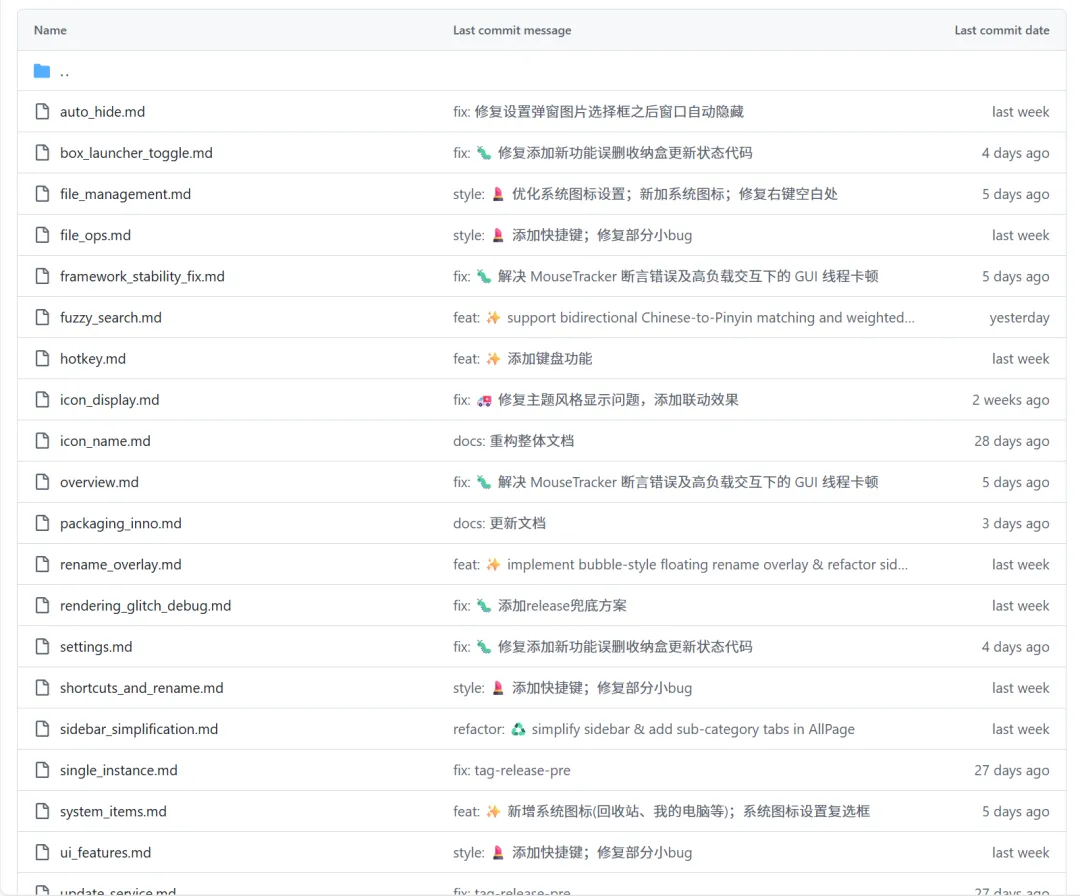
Task: Open file_management.md
Action: click(x=125, y=194)
